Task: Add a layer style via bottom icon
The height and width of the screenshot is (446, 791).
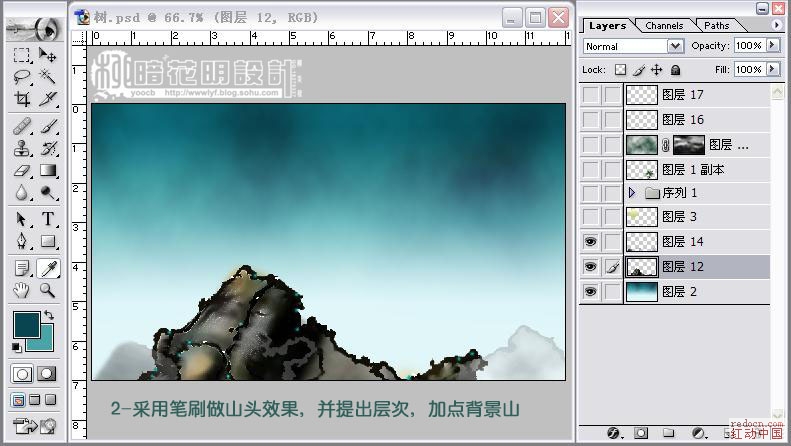Action: (613, 433)
